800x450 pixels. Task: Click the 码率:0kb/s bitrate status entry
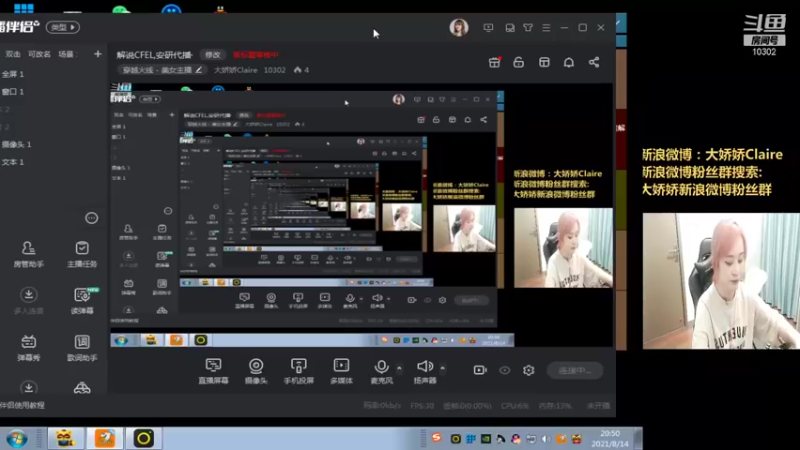[382, 406]
